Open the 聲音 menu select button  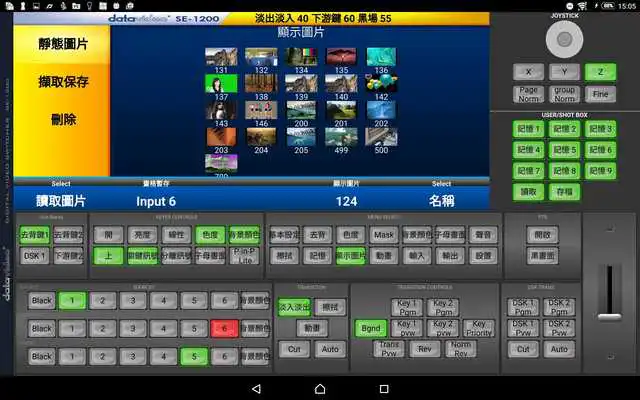[x=483, y=235]
